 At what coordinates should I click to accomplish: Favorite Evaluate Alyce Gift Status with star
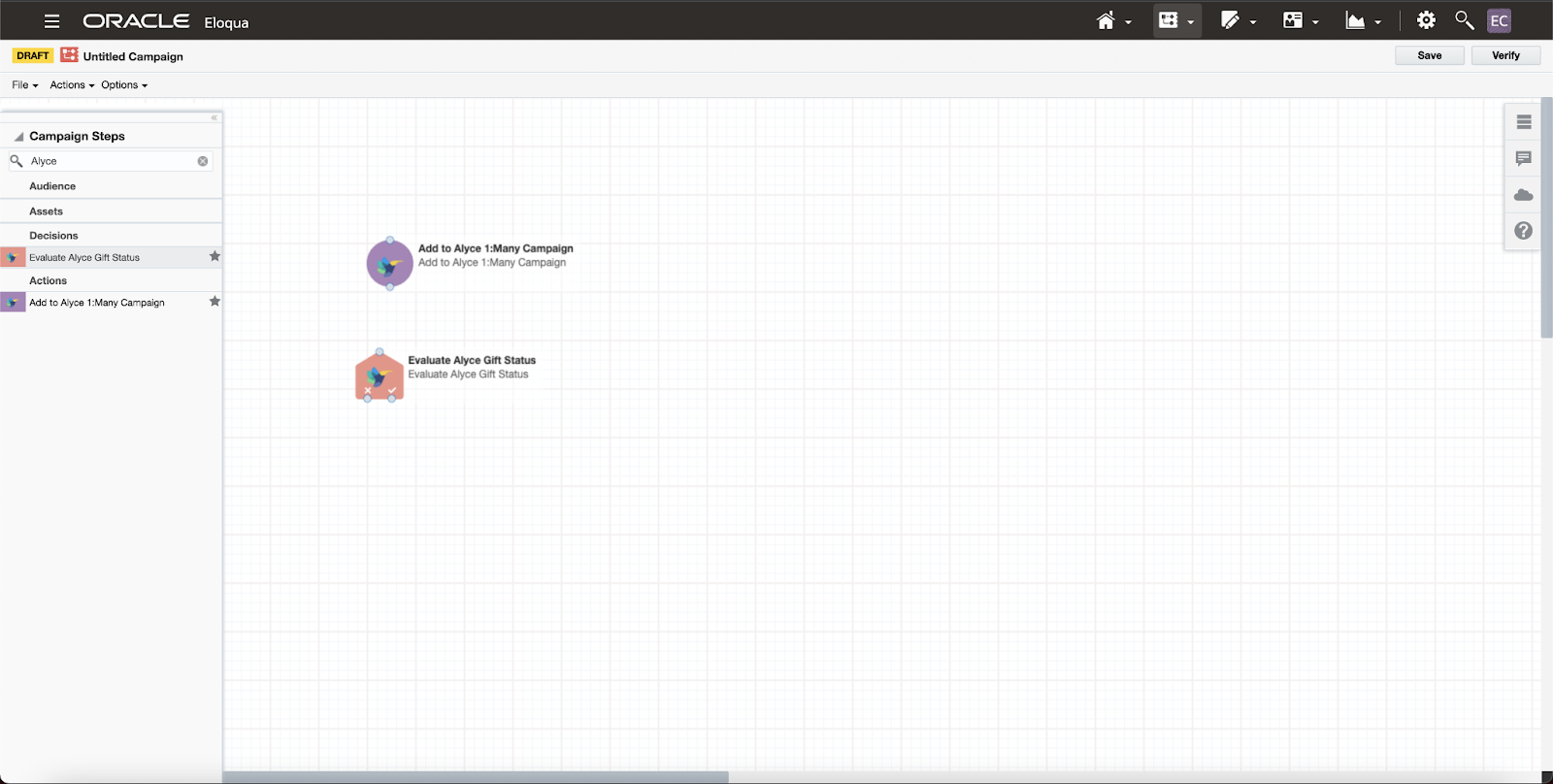[215, 257]
